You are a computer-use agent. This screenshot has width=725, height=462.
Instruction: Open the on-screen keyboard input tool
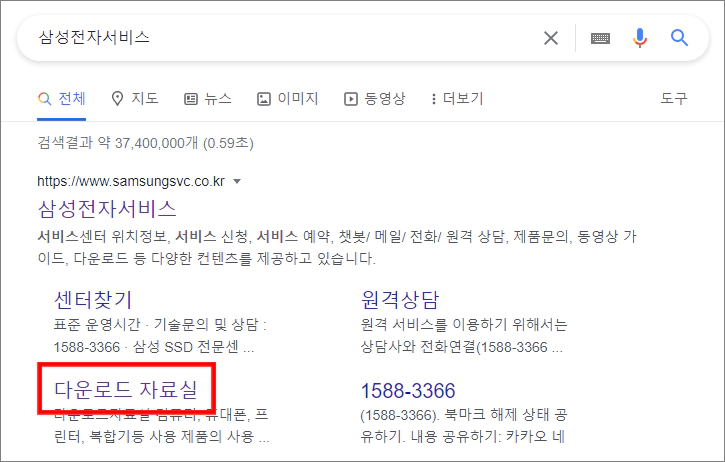click(600, 38)
